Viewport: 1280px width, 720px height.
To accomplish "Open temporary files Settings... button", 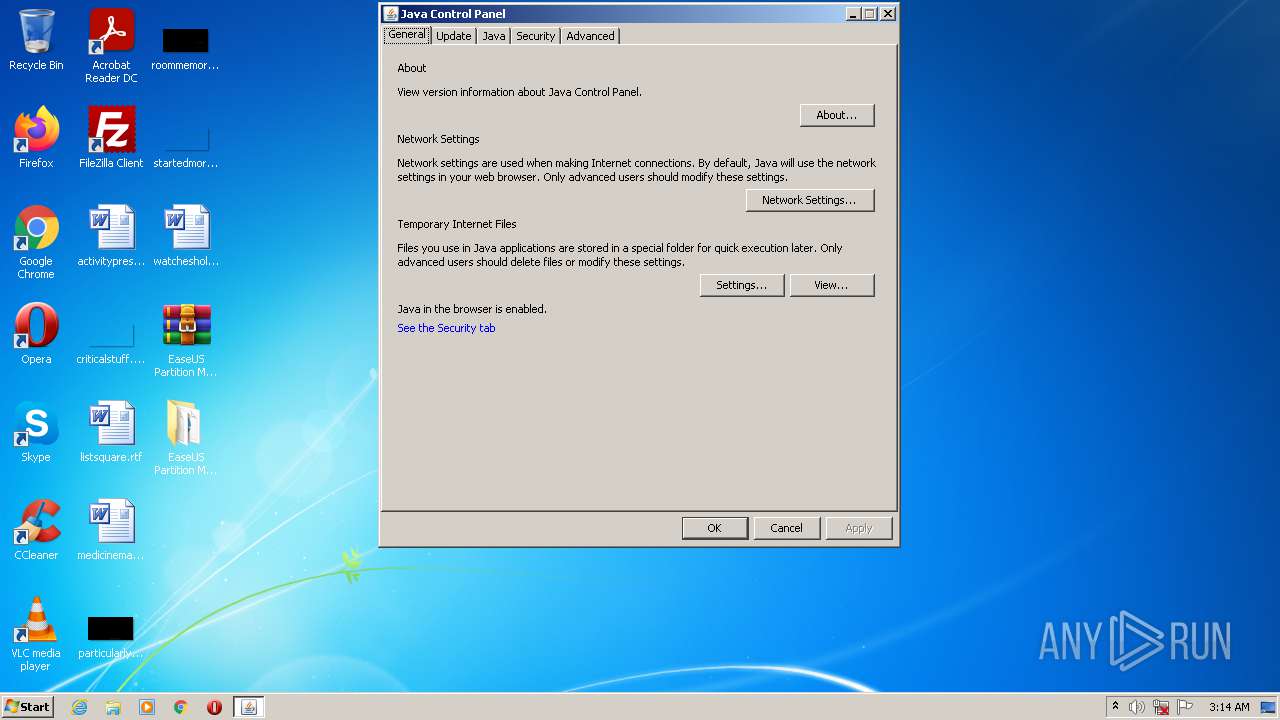I will coord(742,285).
